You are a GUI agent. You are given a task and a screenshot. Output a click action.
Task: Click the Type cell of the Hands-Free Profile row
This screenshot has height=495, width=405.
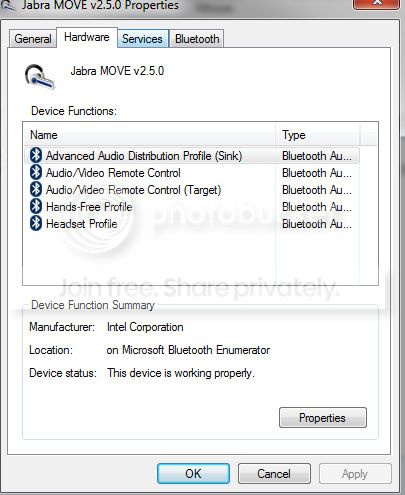(x=317, y=207)
